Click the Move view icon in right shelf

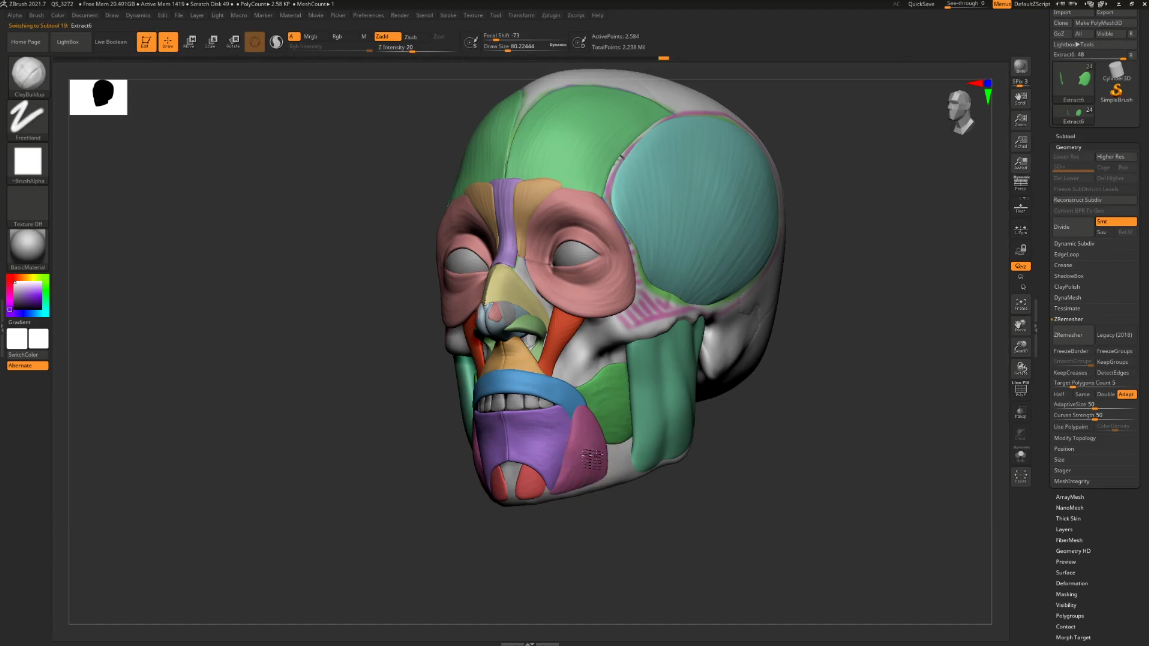coord(1020,325)
